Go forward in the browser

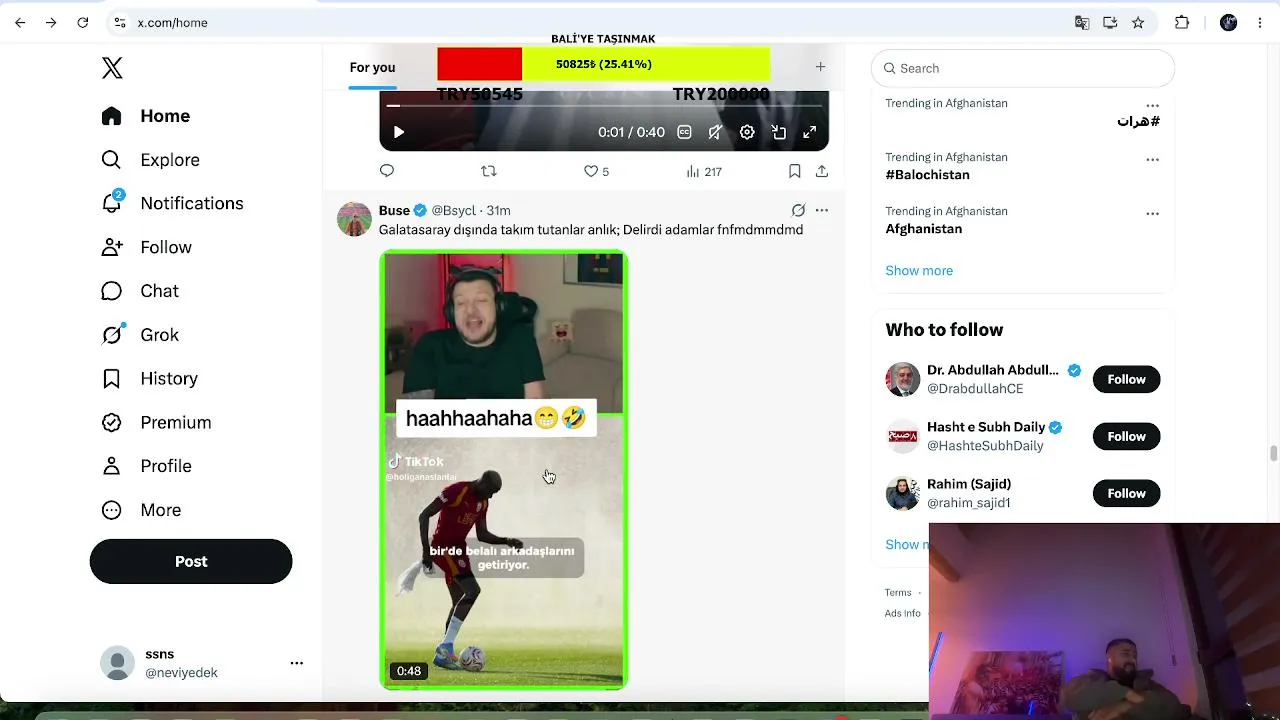51,22
